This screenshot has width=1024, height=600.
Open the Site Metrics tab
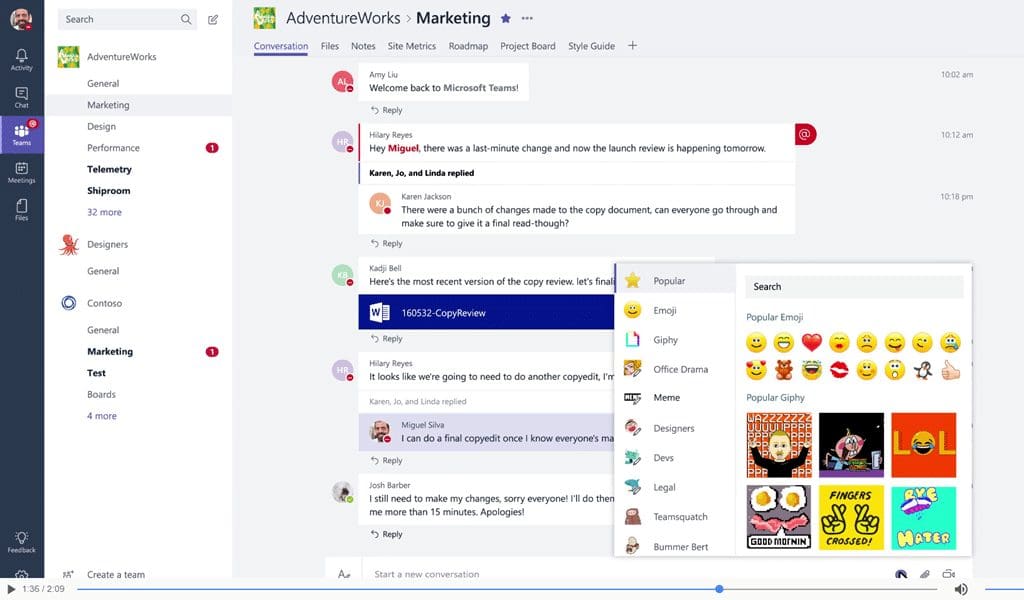coord(411,46)
